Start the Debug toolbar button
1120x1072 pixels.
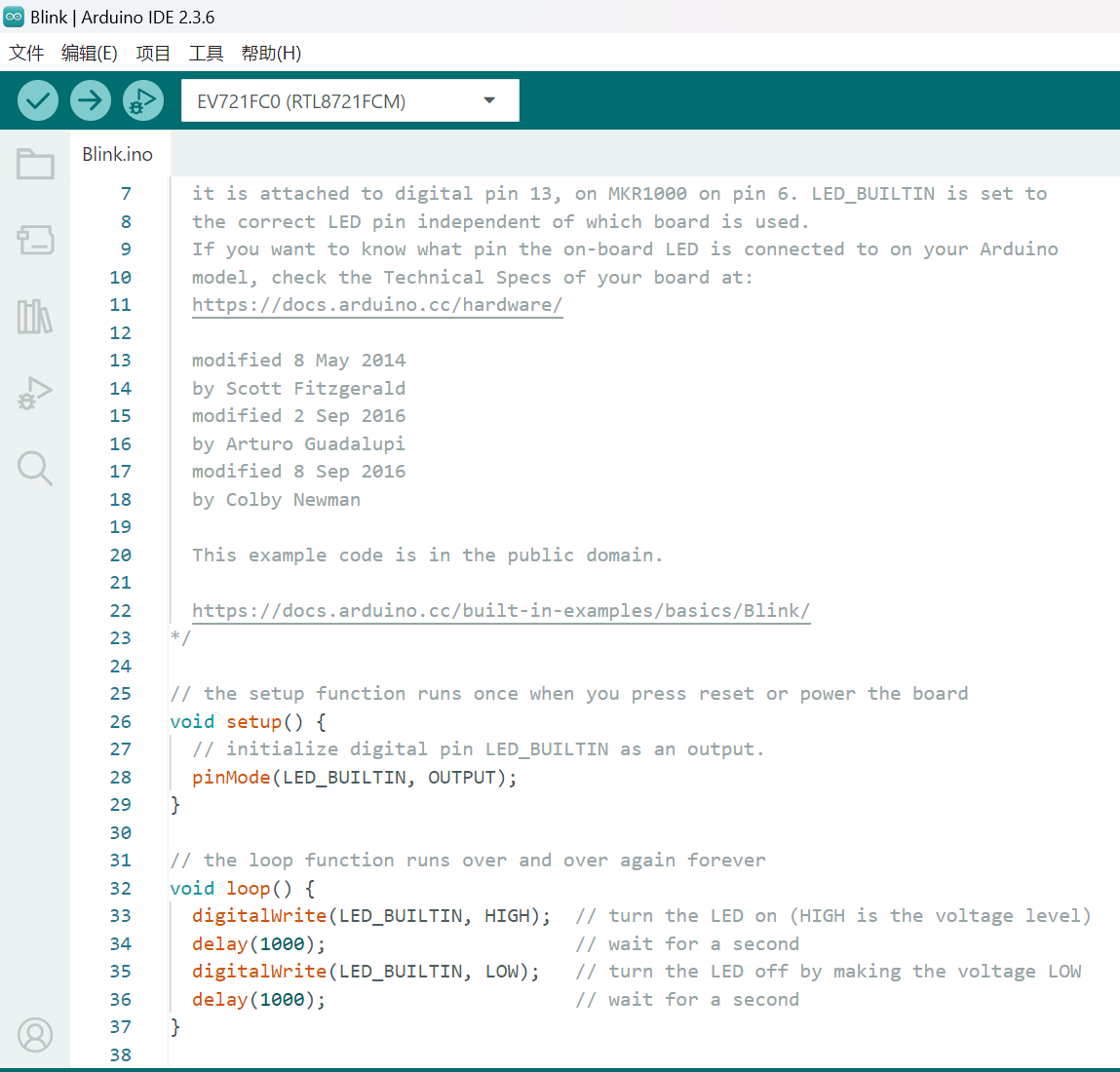[143, 100]
